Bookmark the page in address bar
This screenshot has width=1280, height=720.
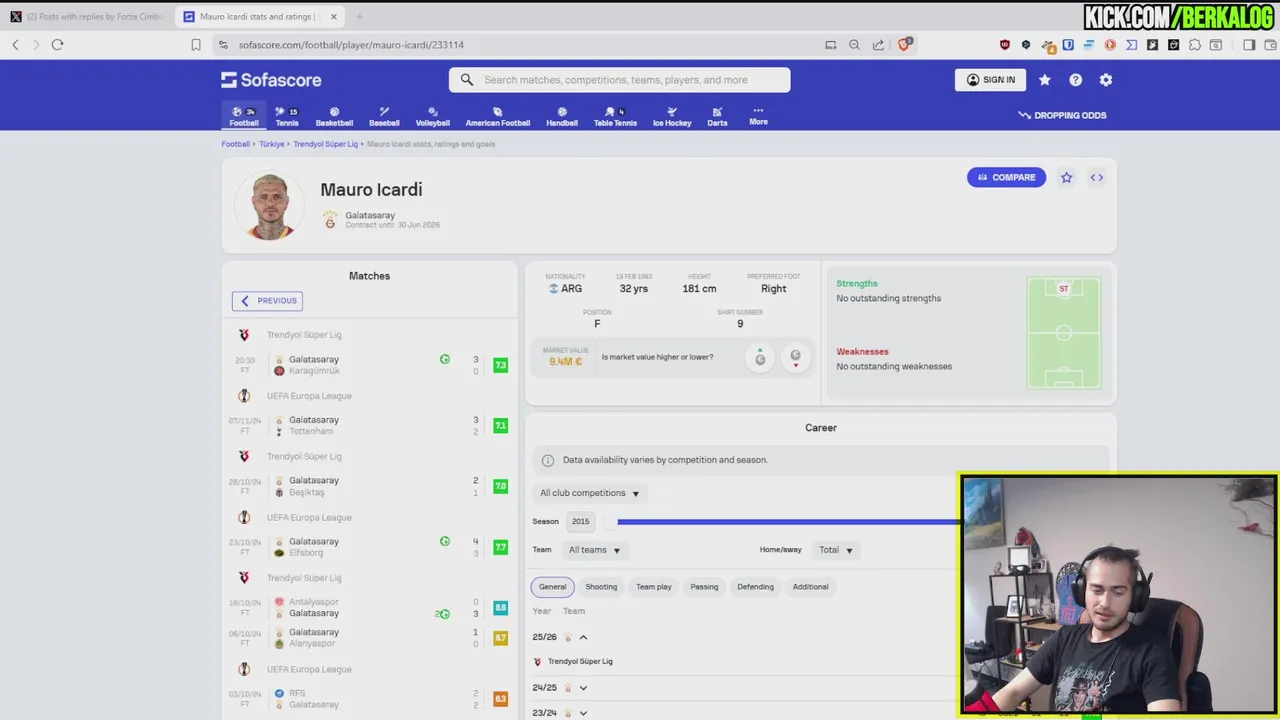(196, 45)
